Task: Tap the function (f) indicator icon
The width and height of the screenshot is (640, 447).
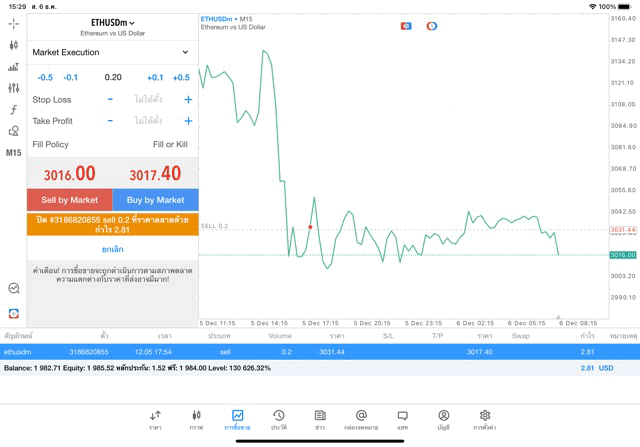Action: coord(13,109)
